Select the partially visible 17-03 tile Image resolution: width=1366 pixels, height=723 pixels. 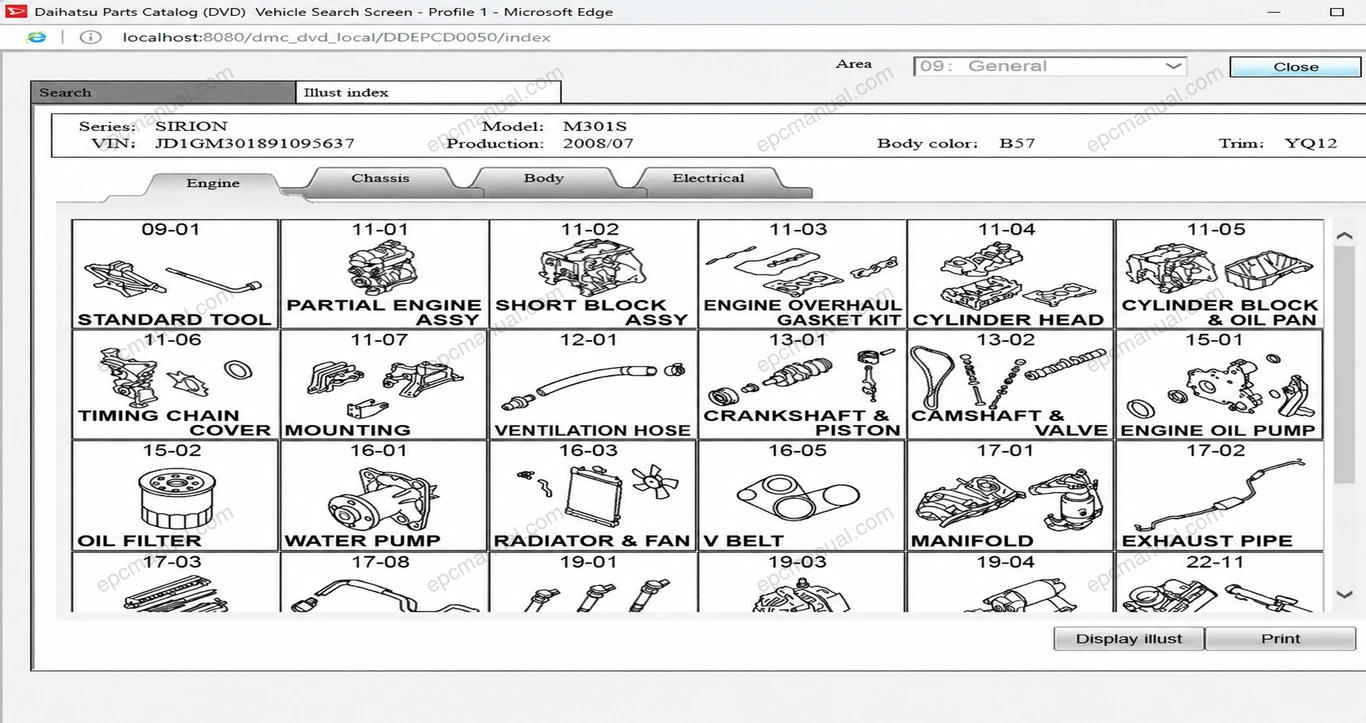point(175,583)
